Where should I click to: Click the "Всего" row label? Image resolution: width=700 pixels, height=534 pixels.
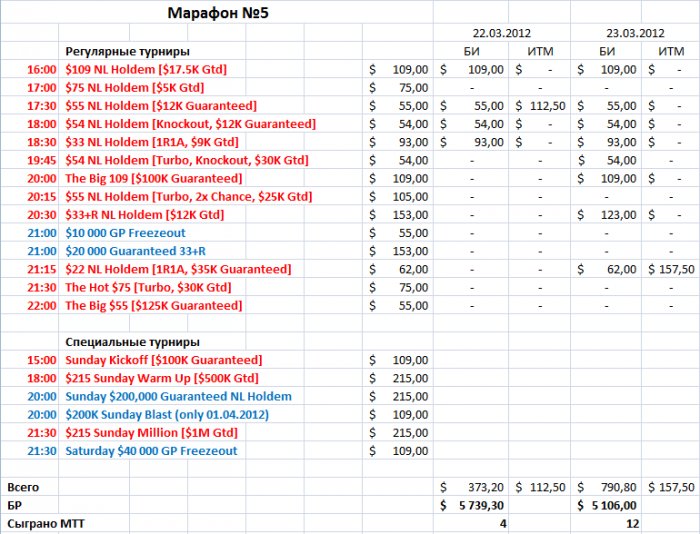(23, 487)
